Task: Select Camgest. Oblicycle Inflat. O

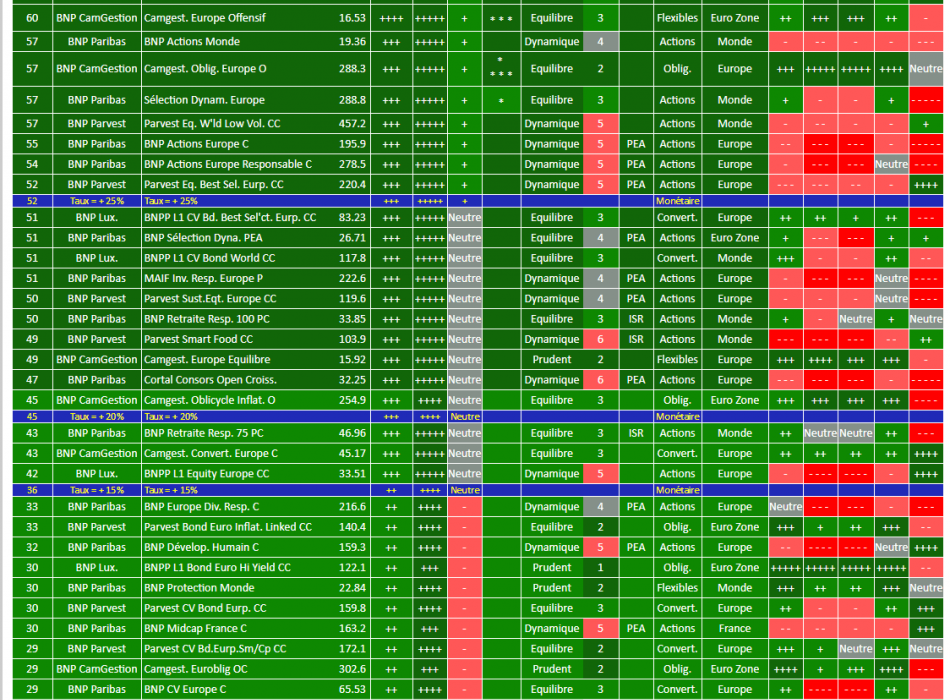Action: click(x=210, y=401)
